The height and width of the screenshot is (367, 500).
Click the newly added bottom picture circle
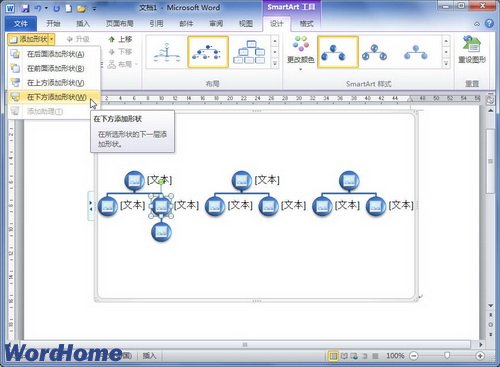pos(161,232)
